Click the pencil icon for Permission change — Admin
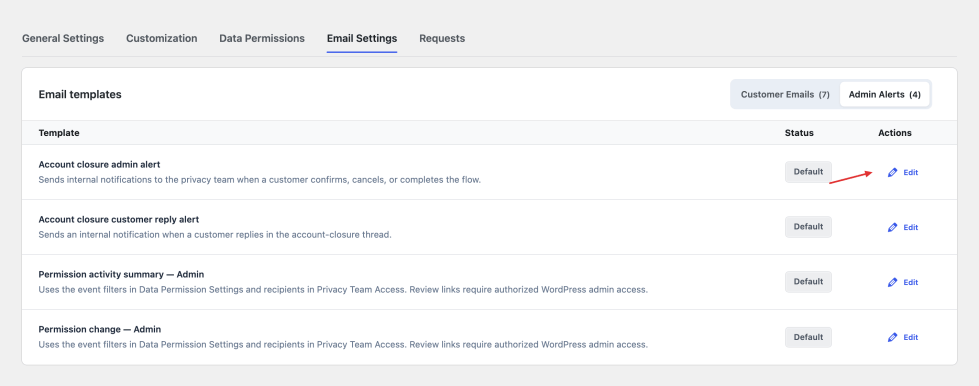979x386 pixels. click(892, 337)
